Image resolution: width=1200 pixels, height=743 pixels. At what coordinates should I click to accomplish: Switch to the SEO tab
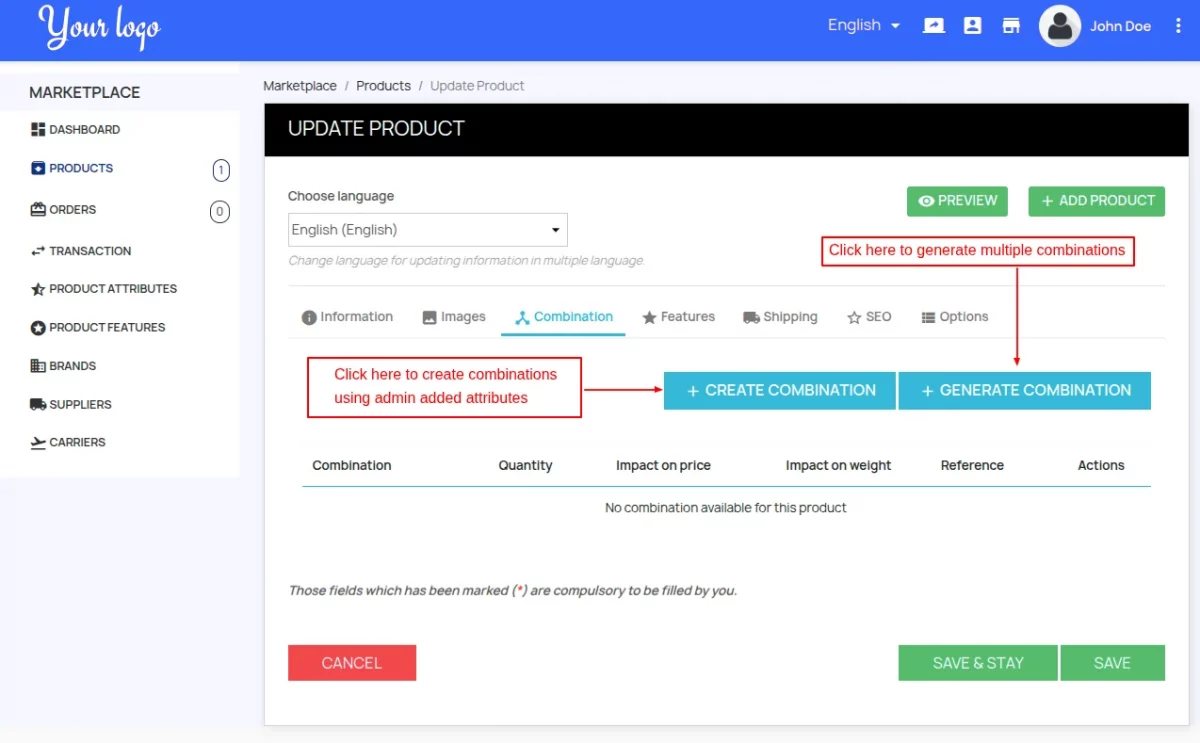[869, 317]
